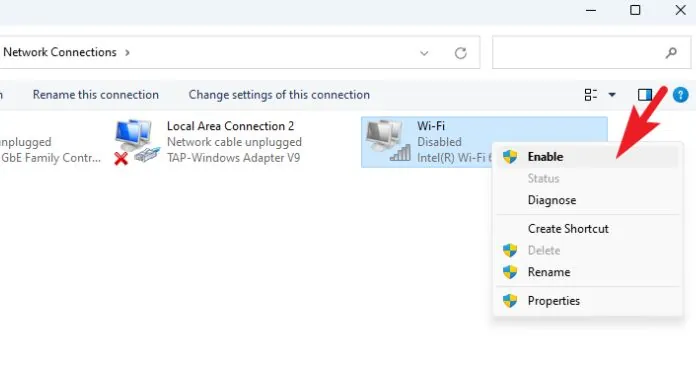Click Rename this connection
The image size is (696, 391).
tap(95, 95)
